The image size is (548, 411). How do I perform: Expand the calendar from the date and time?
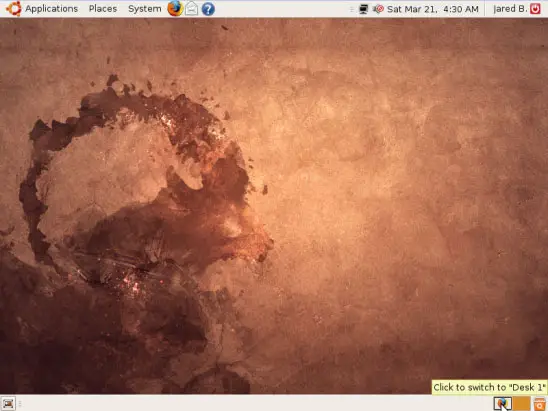coord(433,9)
